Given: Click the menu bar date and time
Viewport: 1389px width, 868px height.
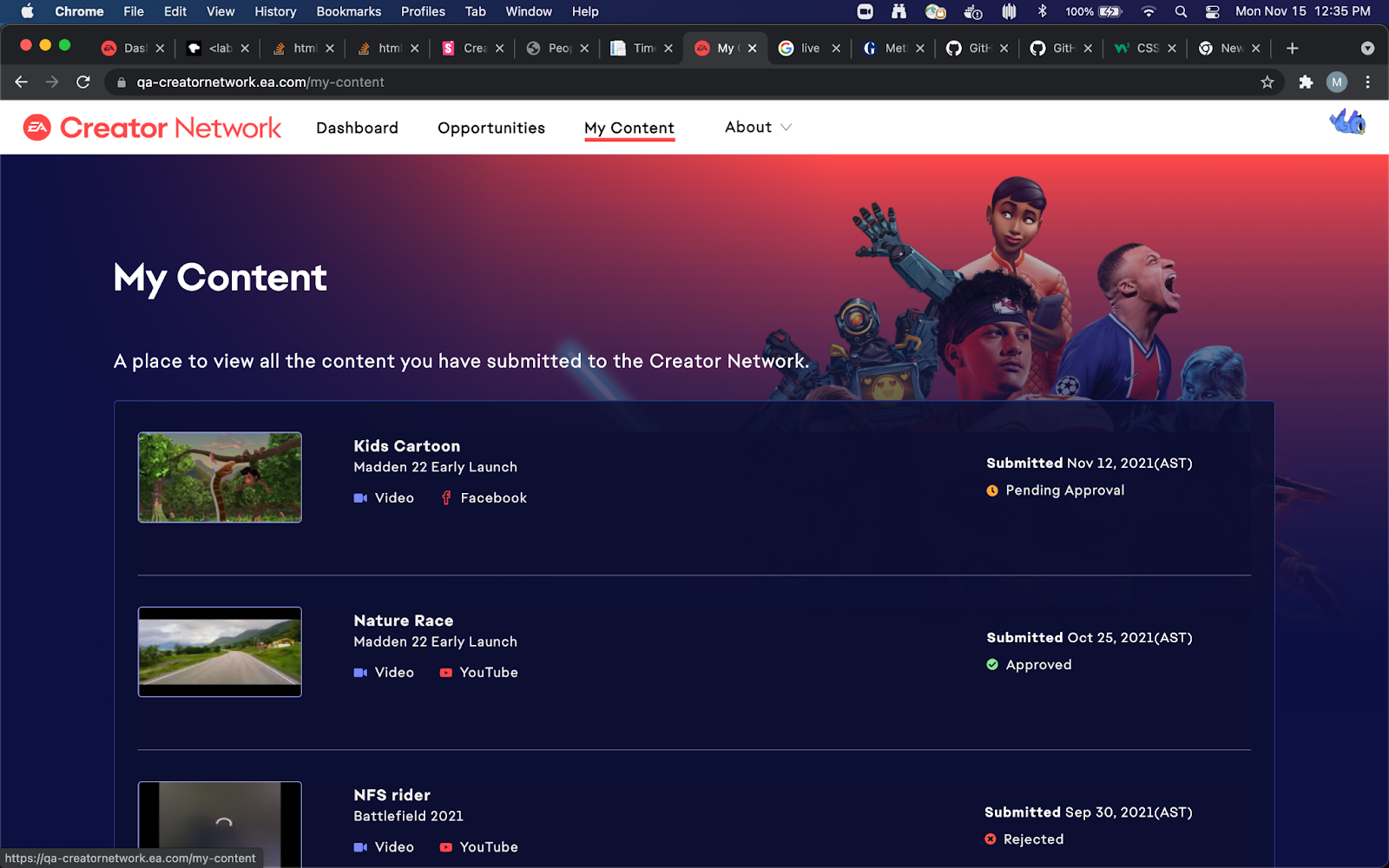Looking at the screenshot, I should (1303, 11).
